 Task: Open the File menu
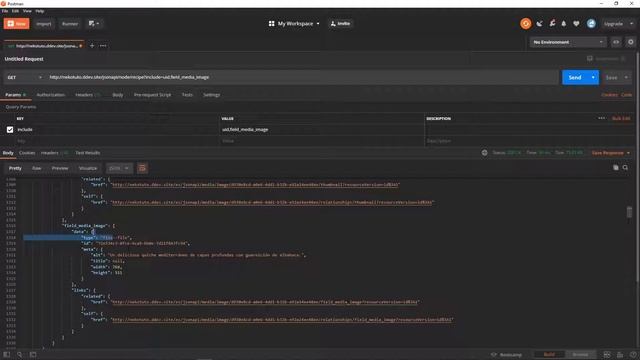click(5, 11)
